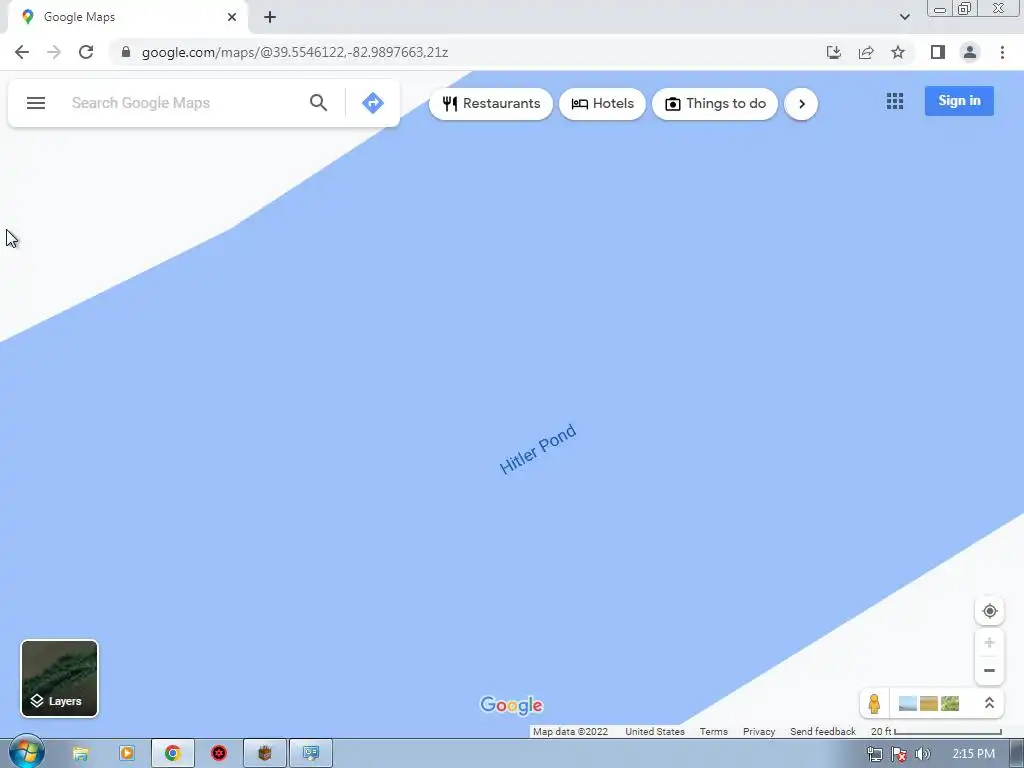This screenshot has width=1024, height=768.
Task: Click the search magnifier icon
Action: point(318,103)
